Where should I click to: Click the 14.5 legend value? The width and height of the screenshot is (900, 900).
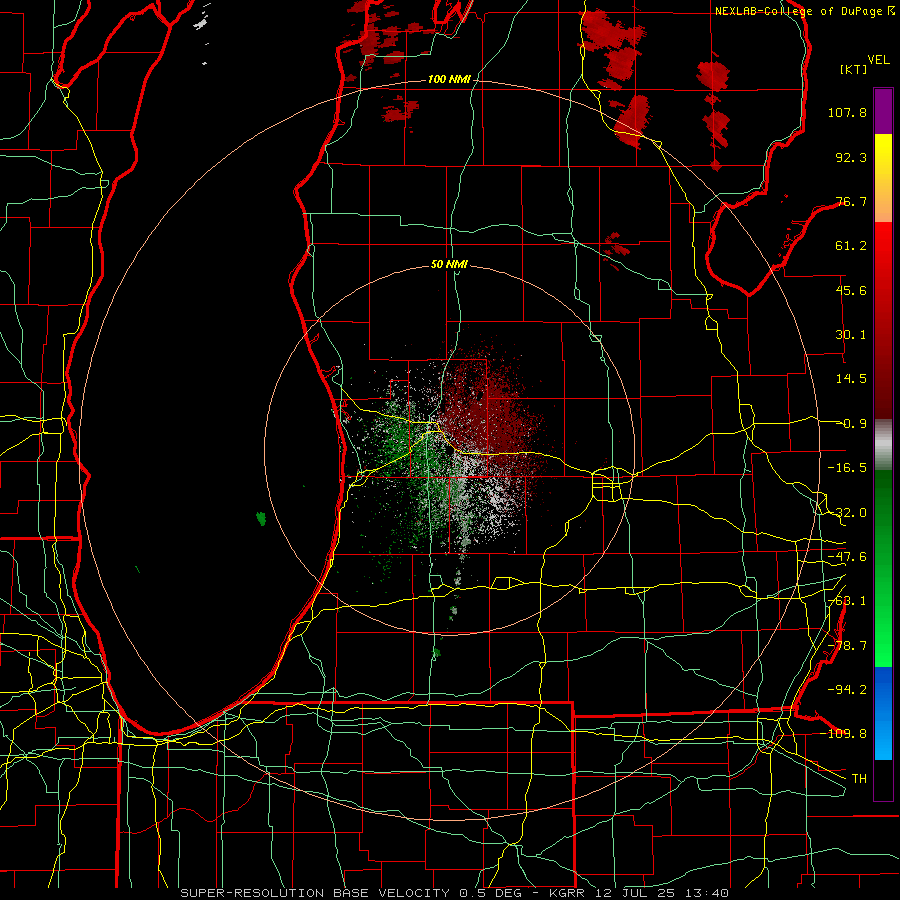coord(851,379)
